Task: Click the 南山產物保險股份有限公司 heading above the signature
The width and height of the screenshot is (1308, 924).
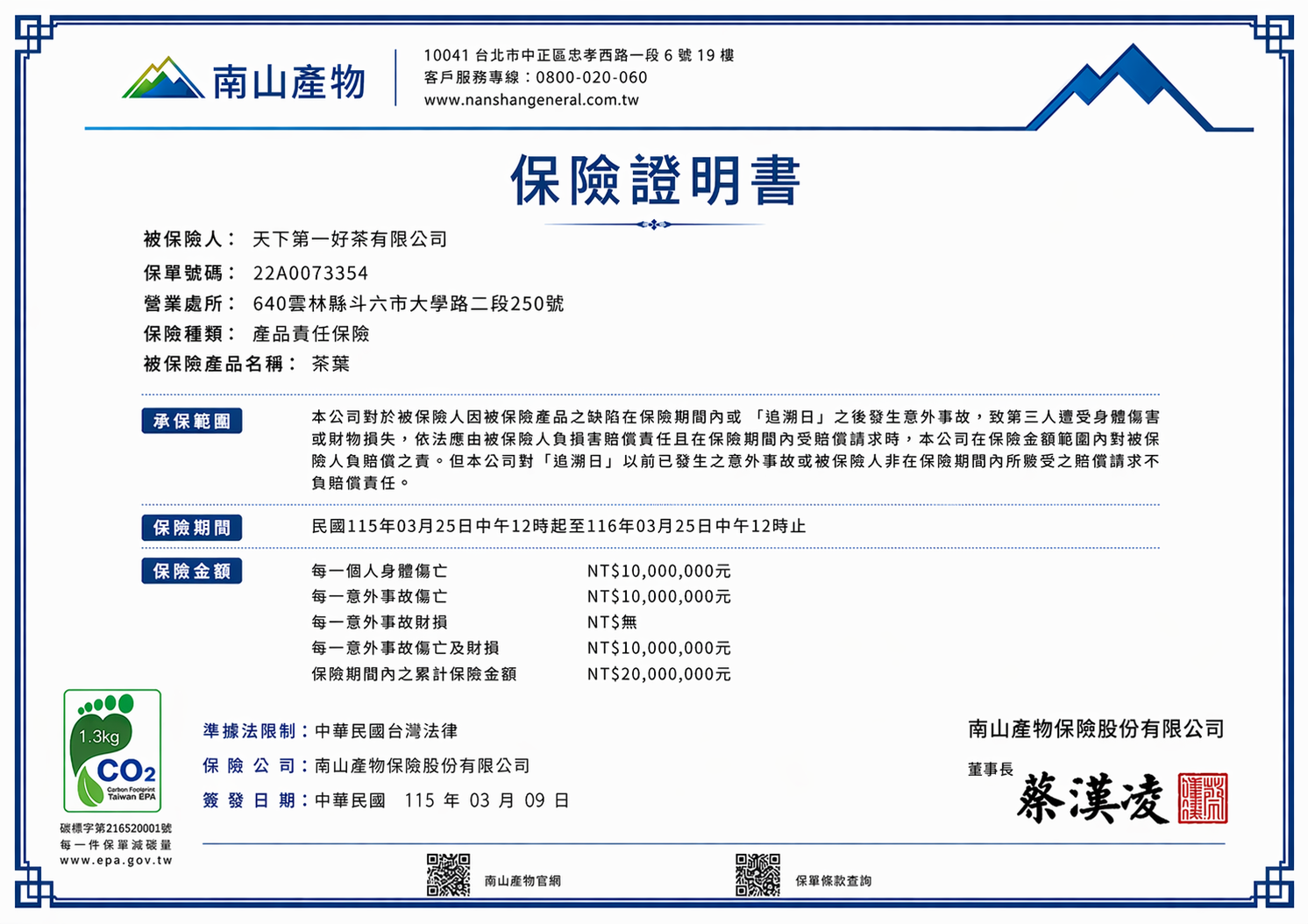Action: tap(1096, 729)
